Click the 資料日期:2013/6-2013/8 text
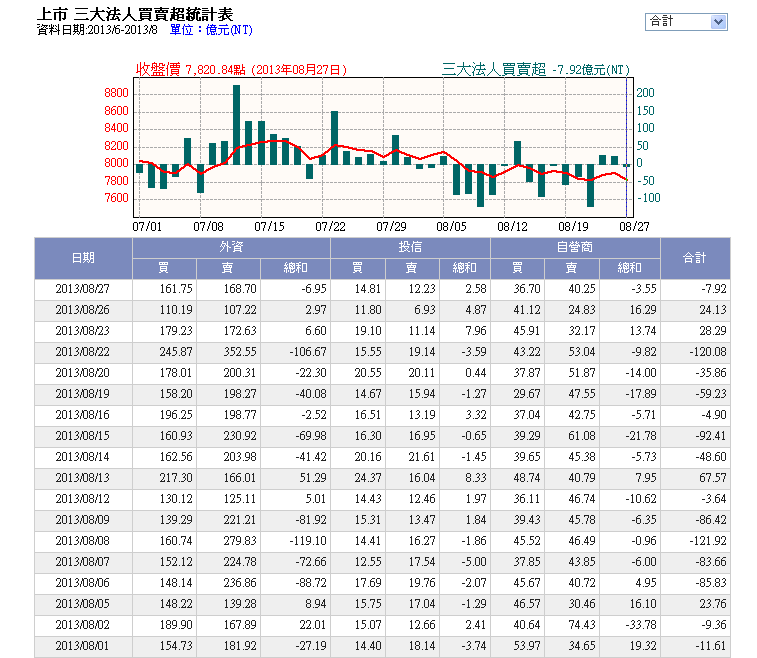 click(x=97, y=30)
